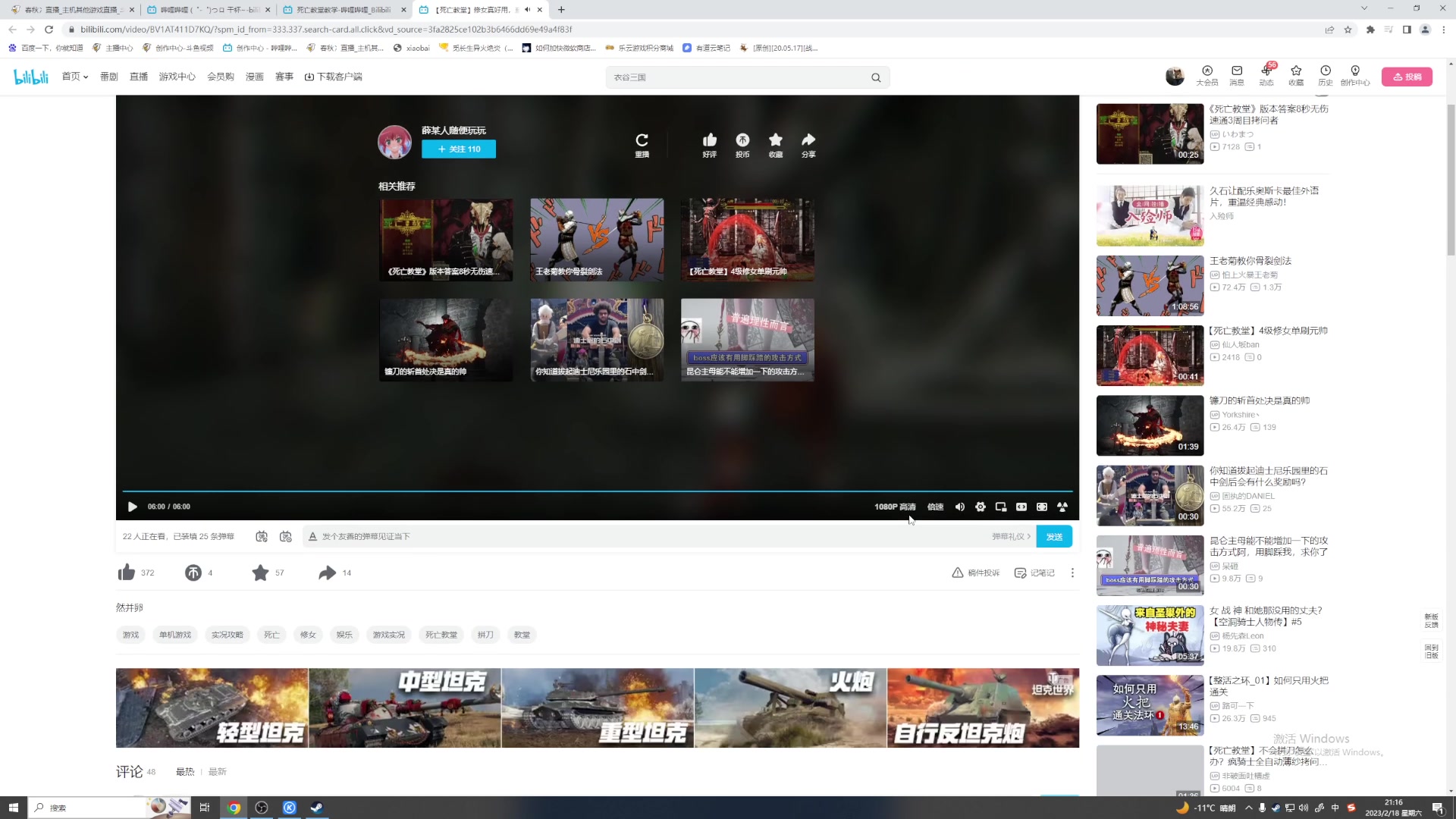Screen dimensions: 1456x819
Task: Click the video progress bar
Action: coord(598,491)
